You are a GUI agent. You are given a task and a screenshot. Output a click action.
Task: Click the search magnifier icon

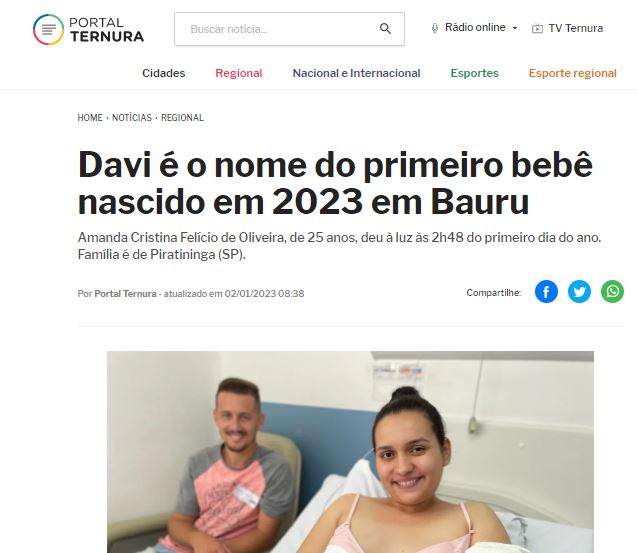[385, 28]
